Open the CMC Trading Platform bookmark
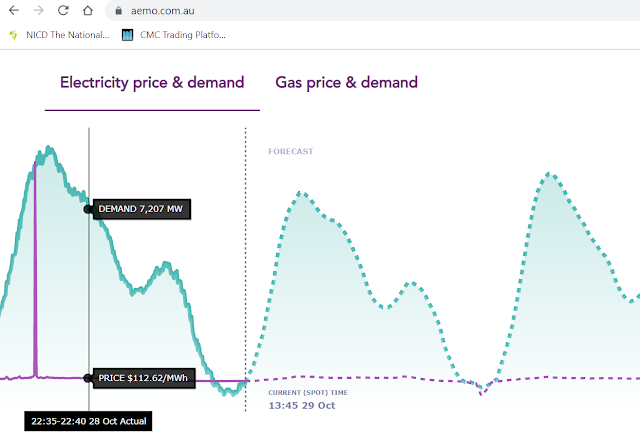The width and height of the screenshot is (640, 434). coord(183,35)
